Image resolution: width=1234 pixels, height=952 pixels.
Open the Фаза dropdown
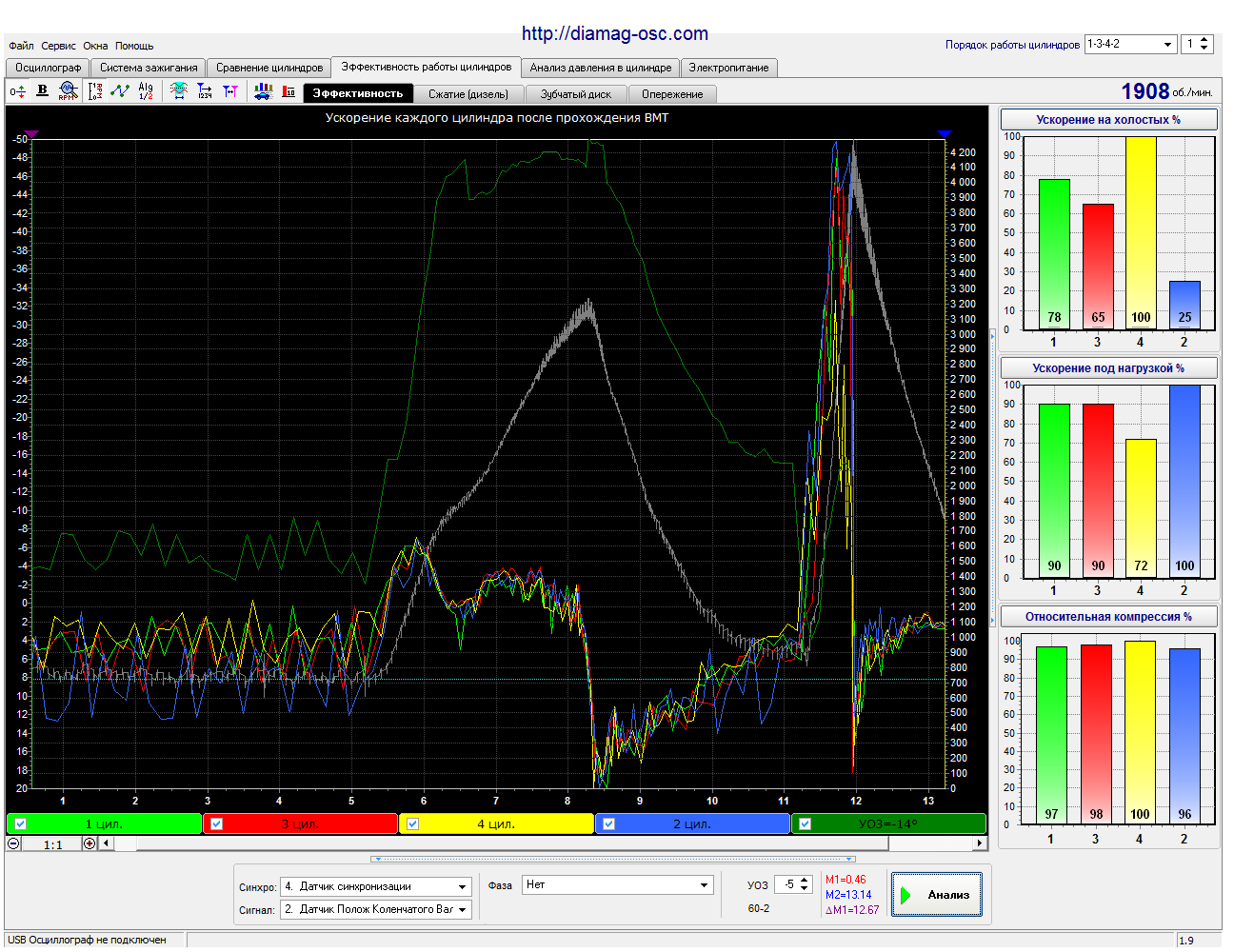point(618,885)
